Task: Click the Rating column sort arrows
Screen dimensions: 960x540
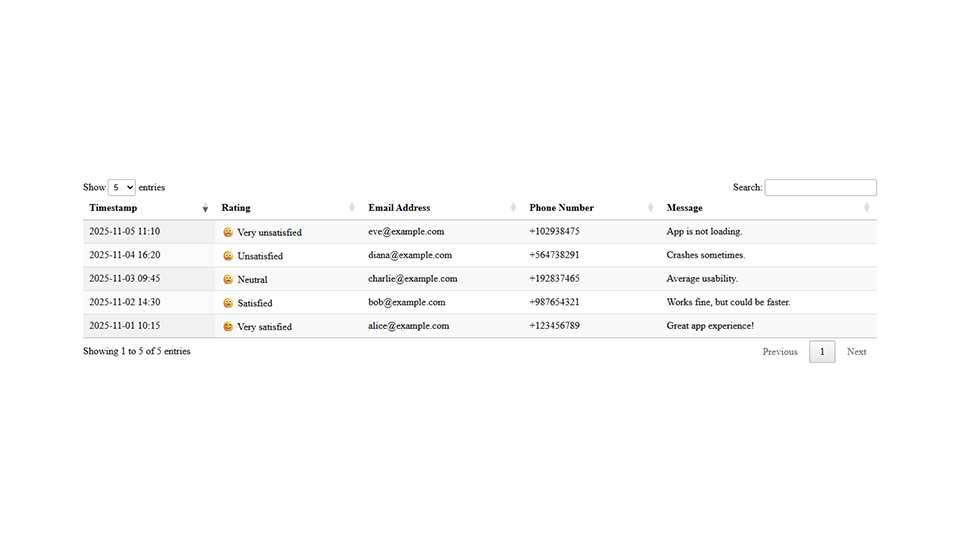Action: click(x=352, y=208)
